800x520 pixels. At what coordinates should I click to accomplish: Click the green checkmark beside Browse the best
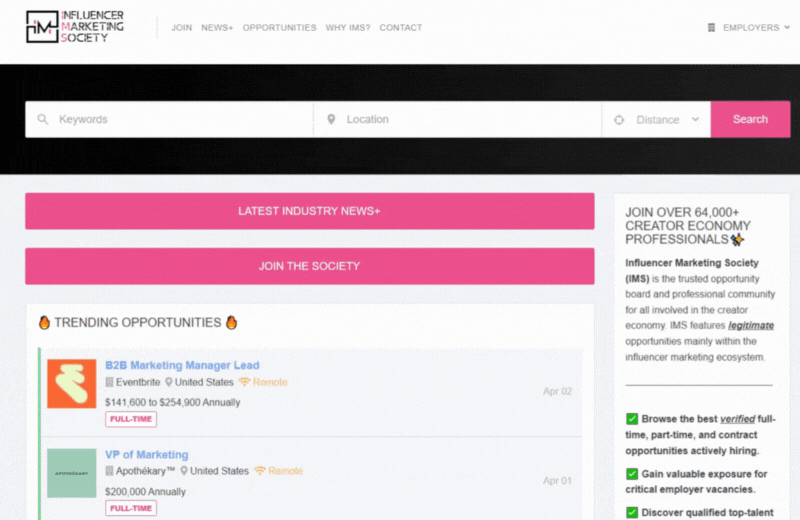pyautogui.click(x=632, y=419)
